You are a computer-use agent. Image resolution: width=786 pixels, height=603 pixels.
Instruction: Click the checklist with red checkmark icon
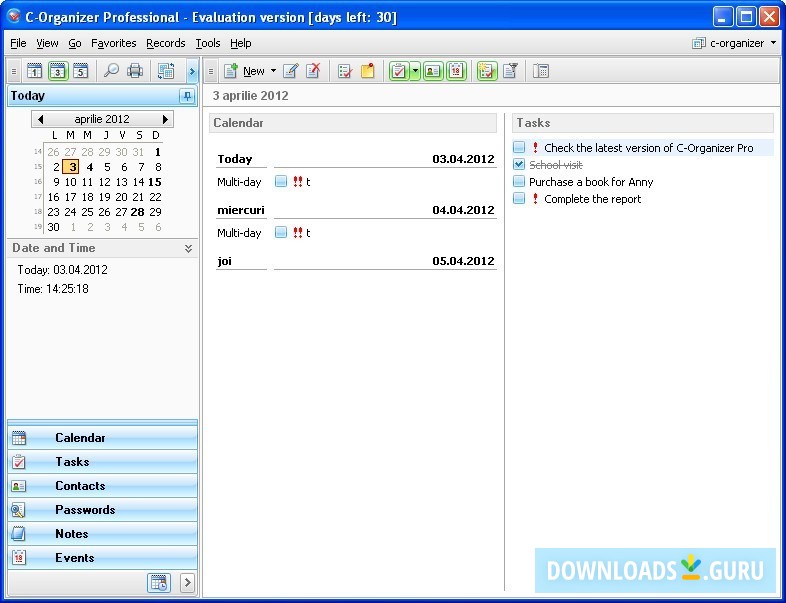pos(345,71)
